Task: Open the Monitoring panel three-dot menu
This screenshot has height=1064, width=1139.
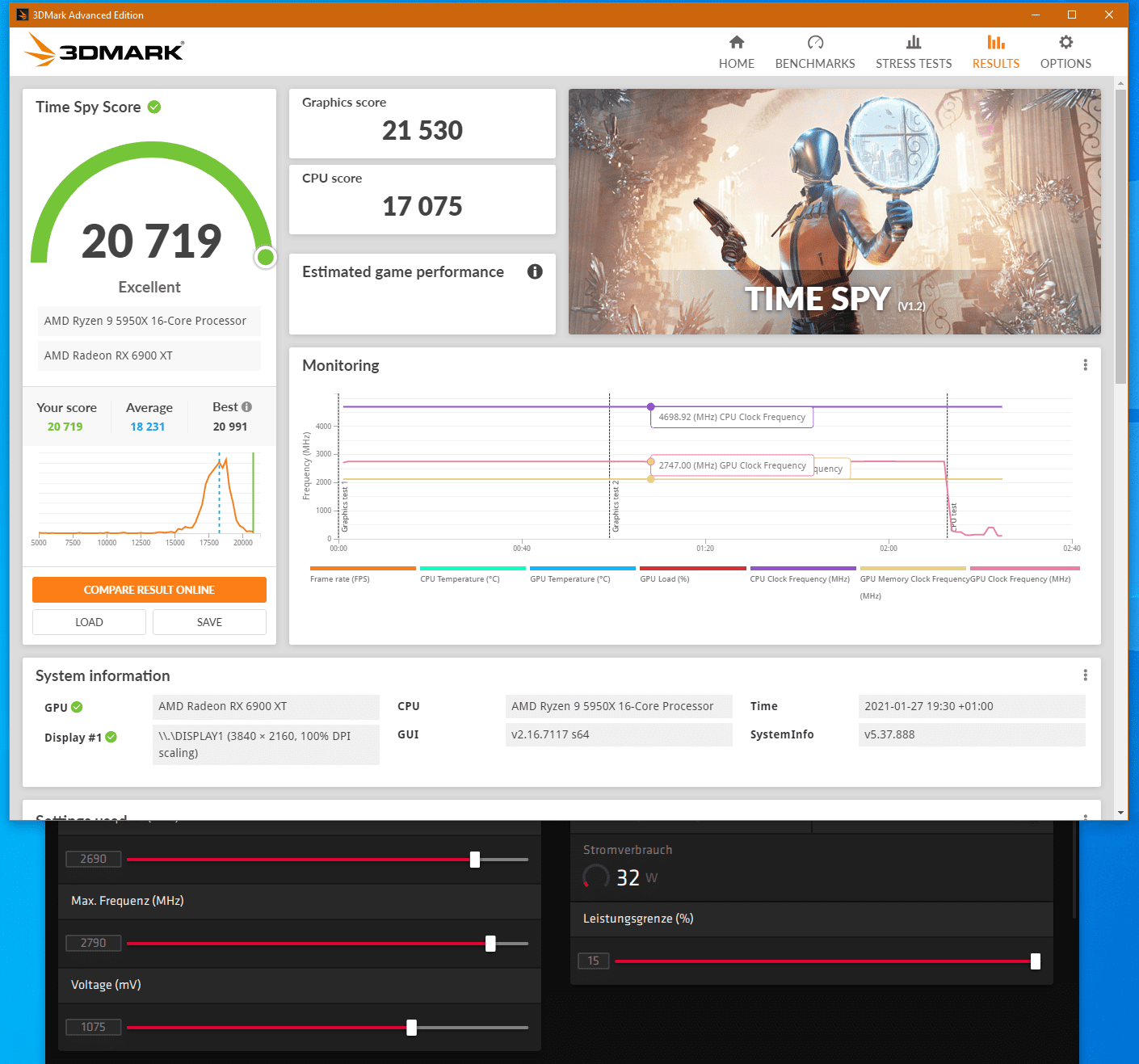Action: tap(1085, 365)
